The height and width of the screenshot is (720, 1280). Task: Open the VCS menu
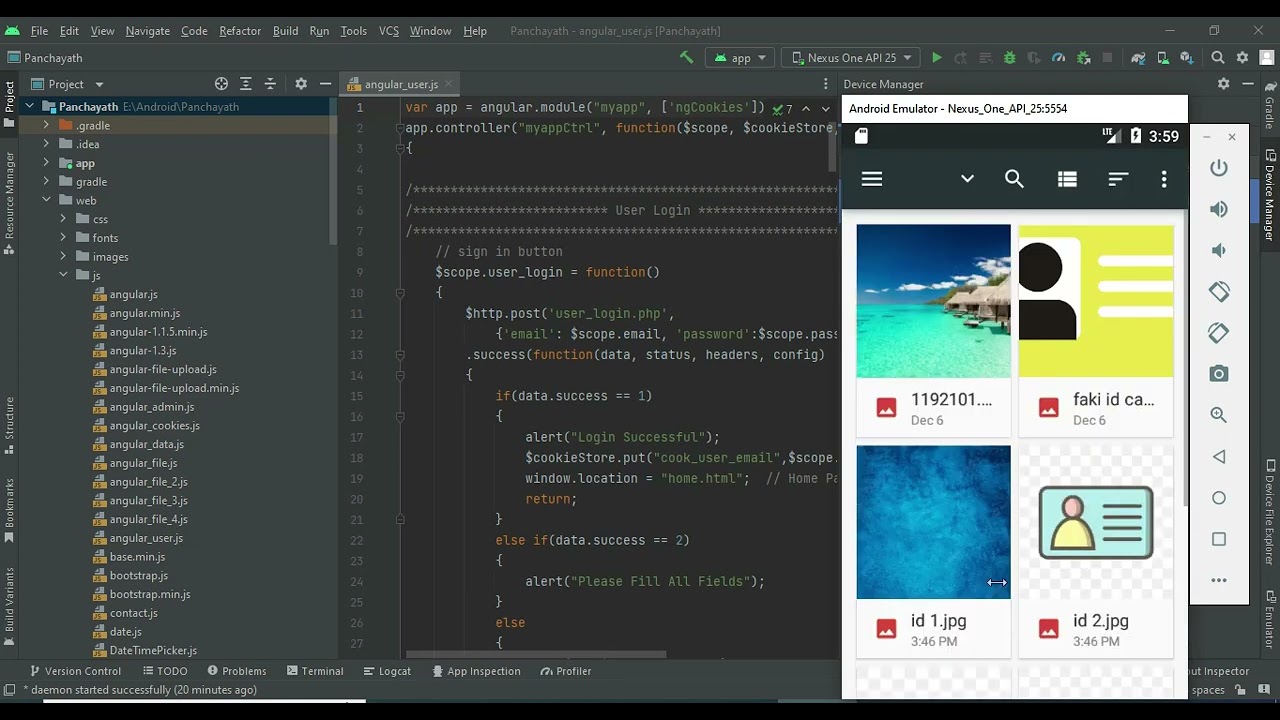(389, 31)
